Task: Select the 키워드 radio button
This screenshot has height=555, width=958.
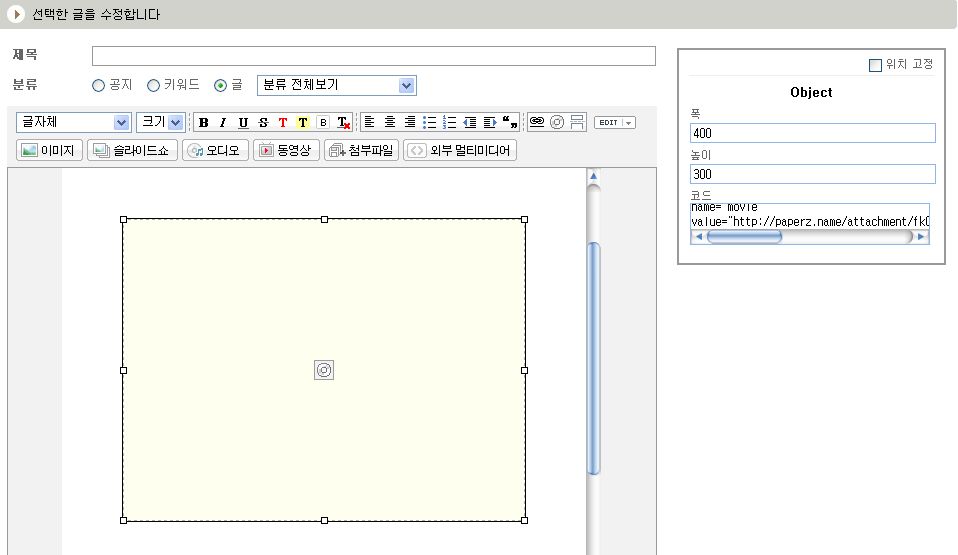Action: click(153, 86)
